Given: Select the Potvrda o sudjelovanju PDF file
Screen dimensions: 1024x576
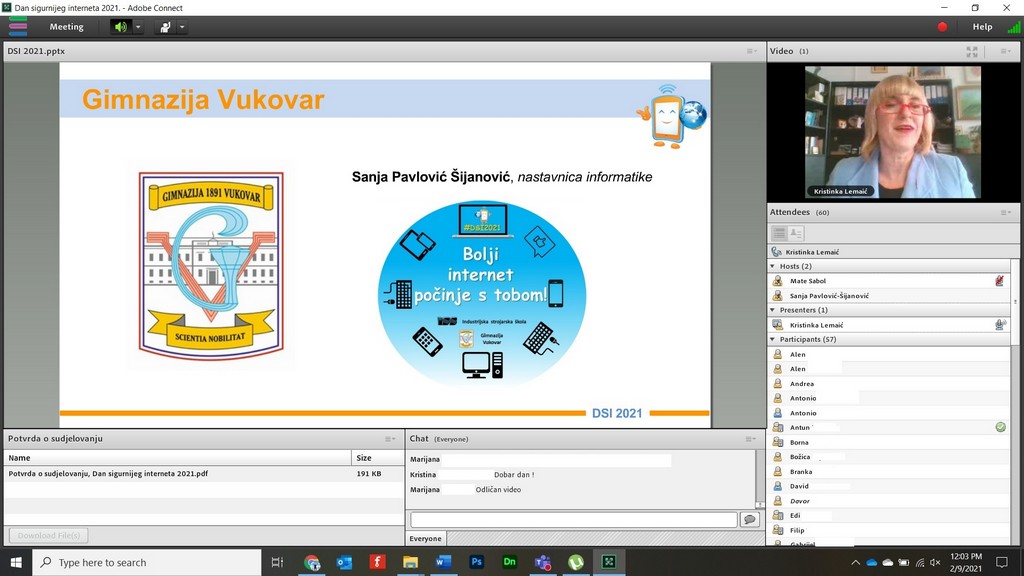Looking at the screenshot, I should pyautogui.click(x=108, y=473).
